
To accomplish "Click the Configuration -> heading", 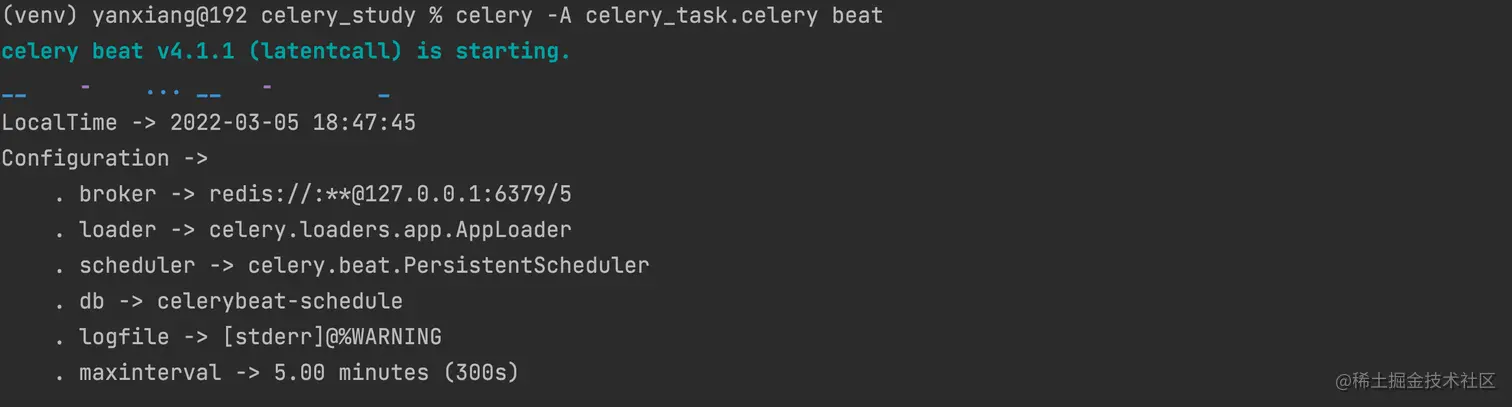I will (105, 158).
